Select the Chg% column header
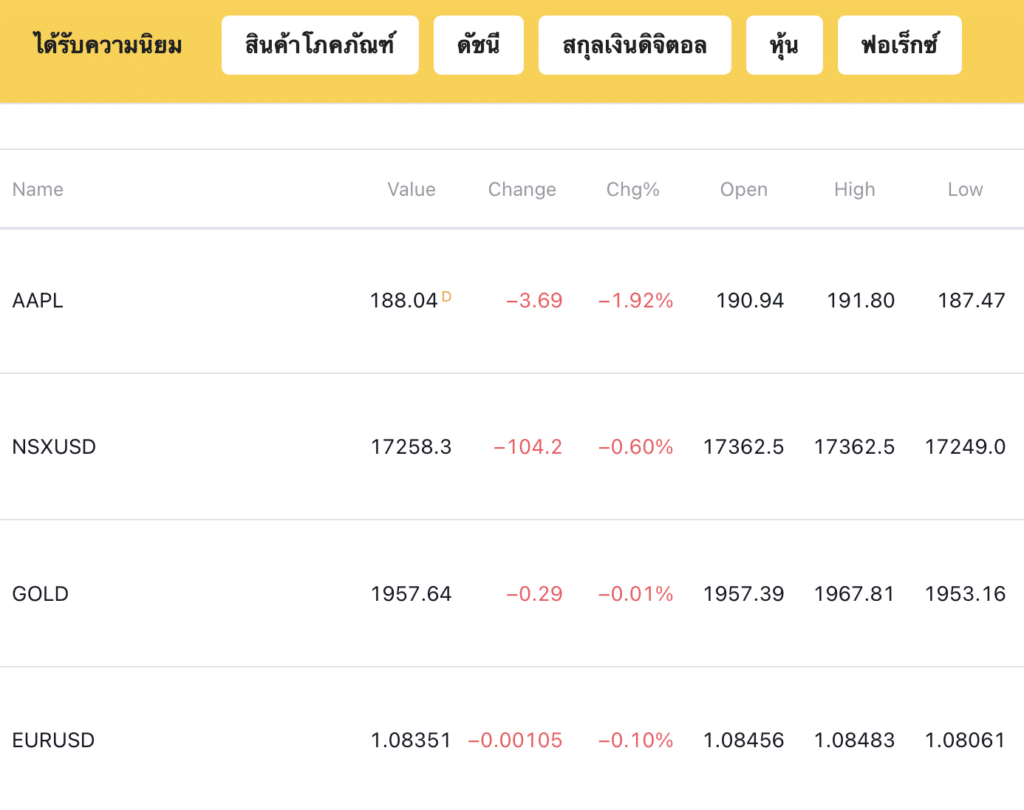 [x=633, y=189]
